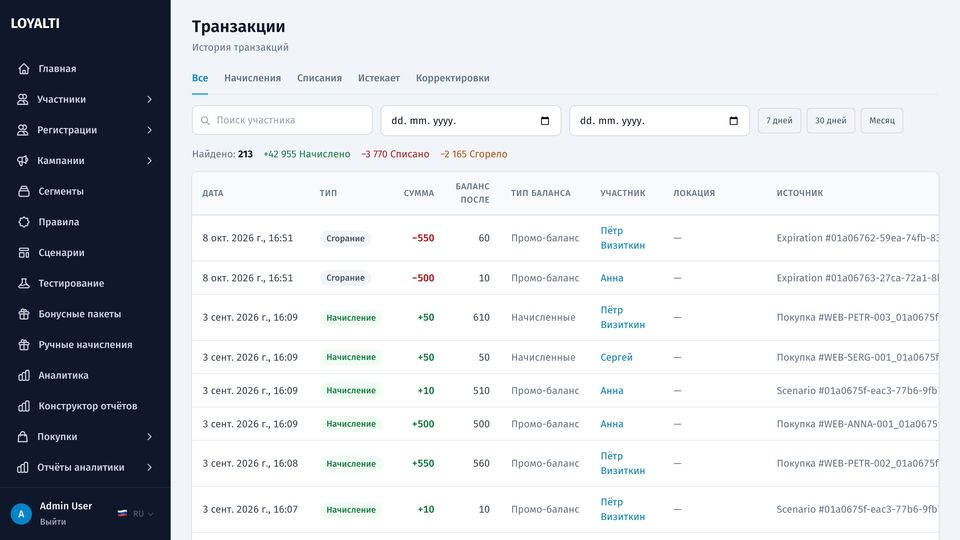Open Анна link in the +500 row
This screenshot has width=960, height=540.
pos(612,424)
